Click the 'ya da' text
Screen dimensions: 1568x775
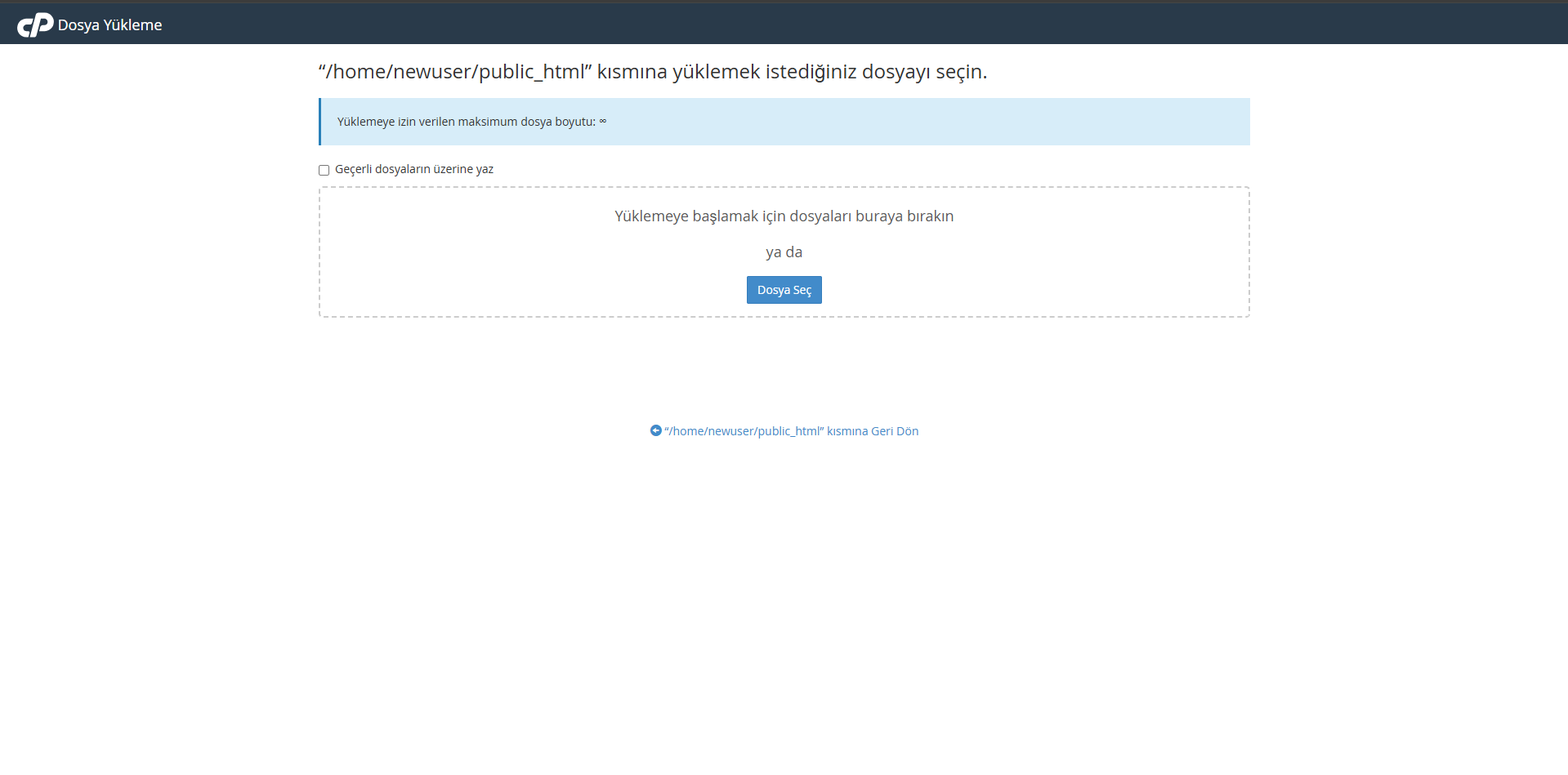[784, 252]
